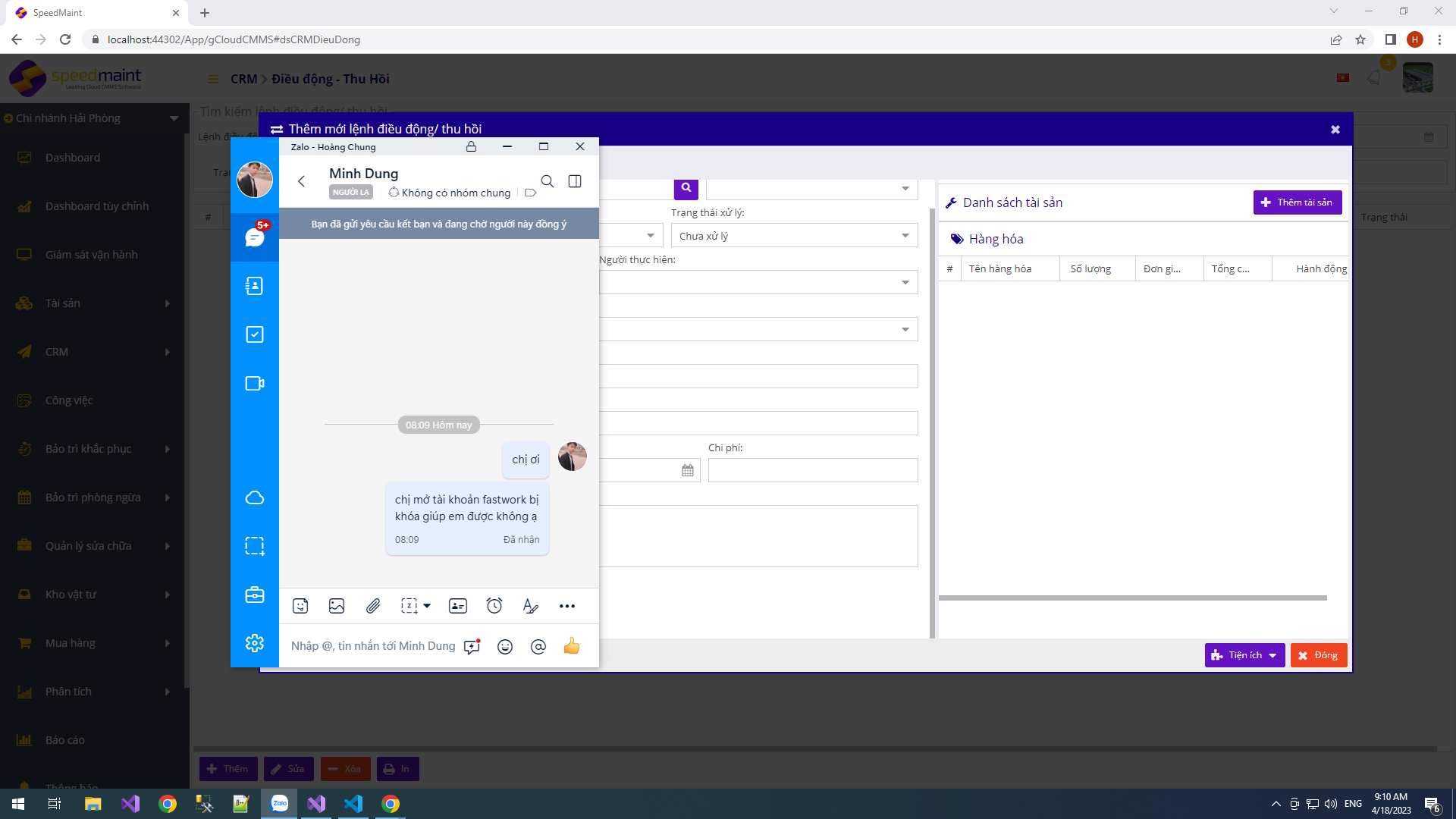
Task: Click the mention @ icon in message box
Action: [x=538, y=646]
